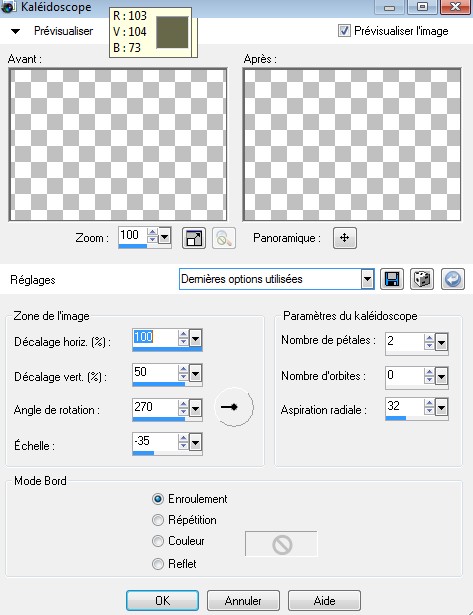The height and width of the screenshot is (615, 473).
Task: Click the Panoramique pan arrows icon
Action: point(345,238)
